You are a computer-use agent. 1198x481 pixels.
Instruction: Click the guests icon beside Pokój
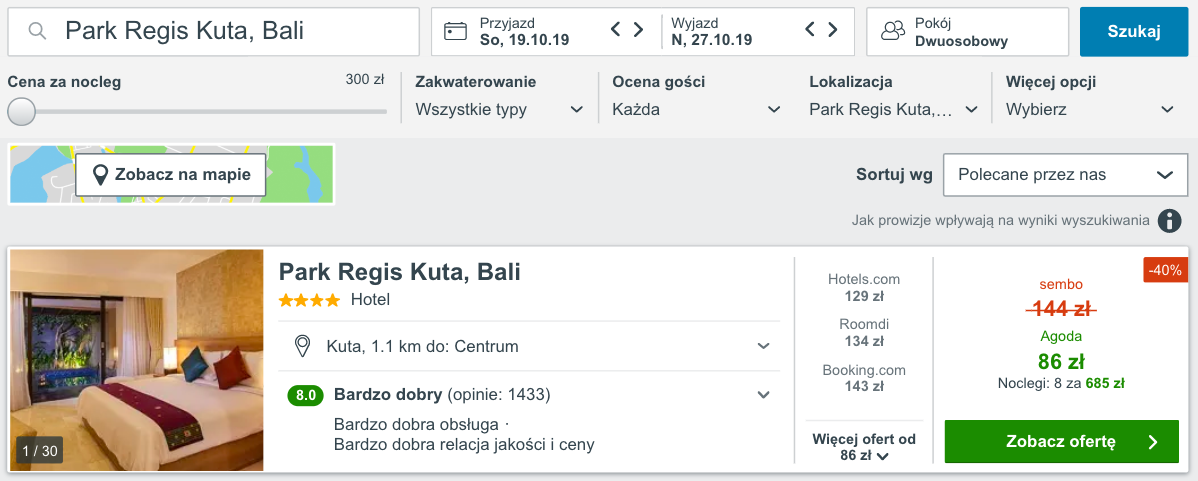892,31
